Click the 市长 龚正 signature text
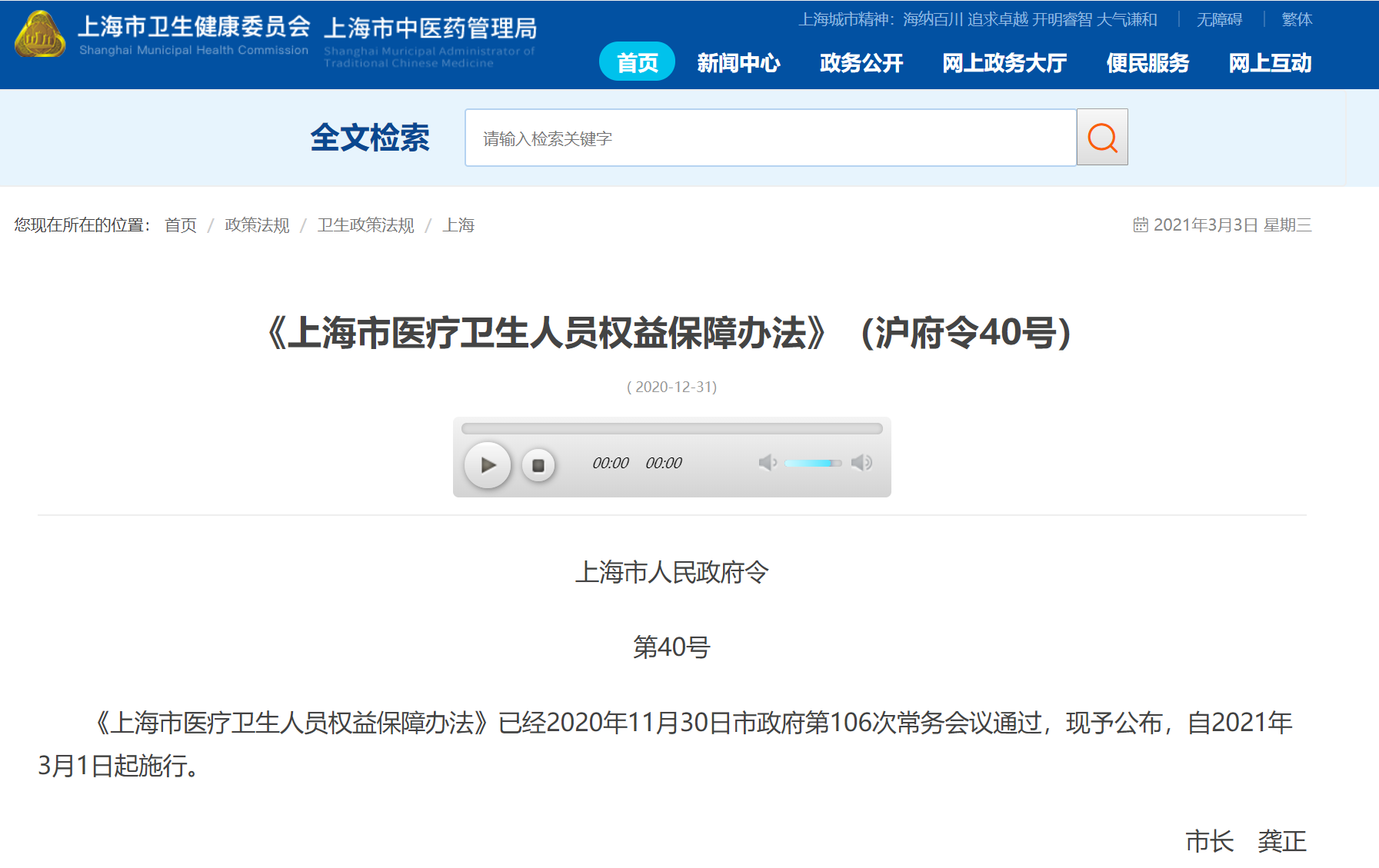Viewport: 1379px width, 868px height. [1246, 841]
